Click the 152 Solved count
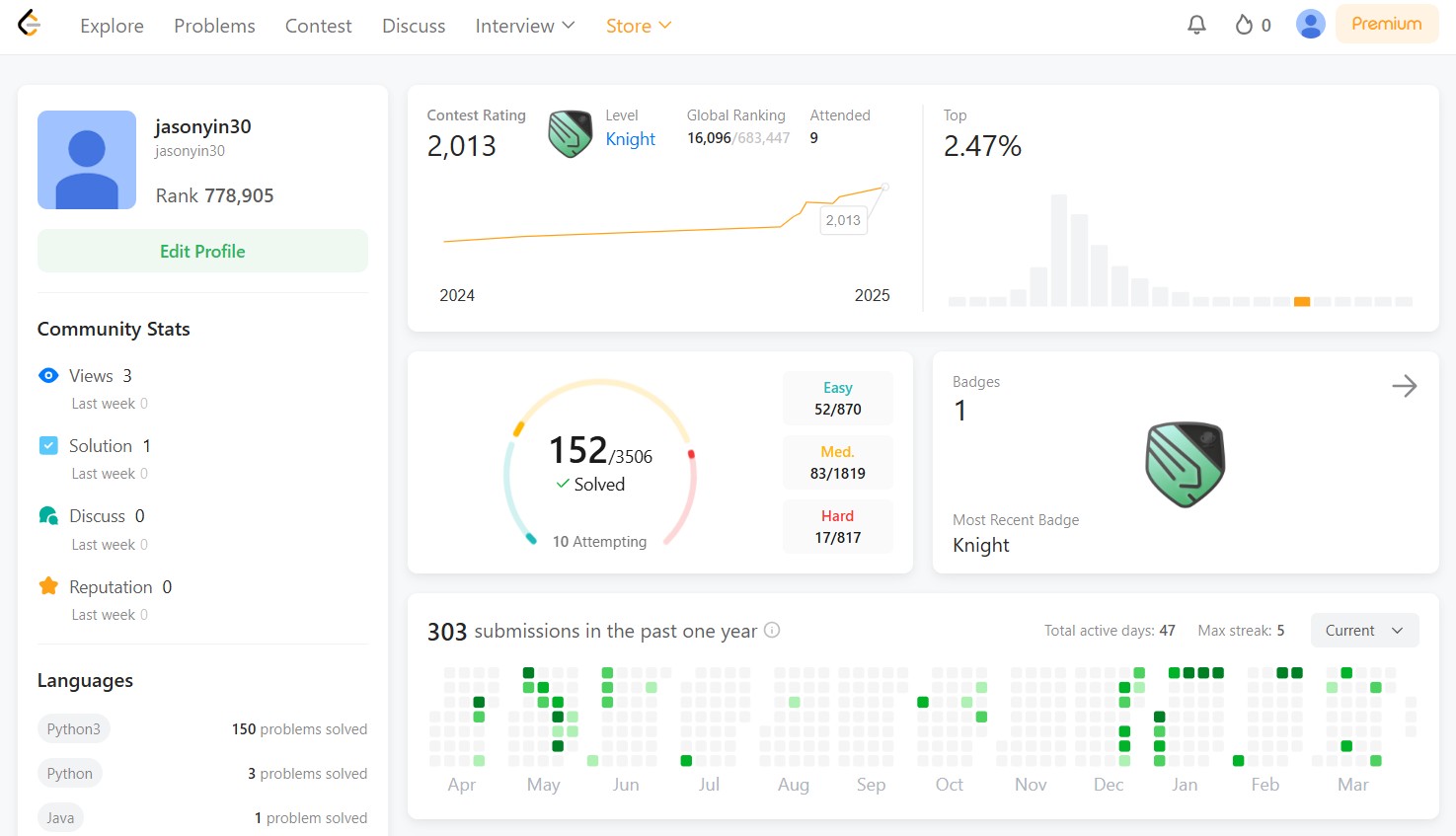Image resolution: width=1456 pixels, height=836 pixels. [600, 451]
